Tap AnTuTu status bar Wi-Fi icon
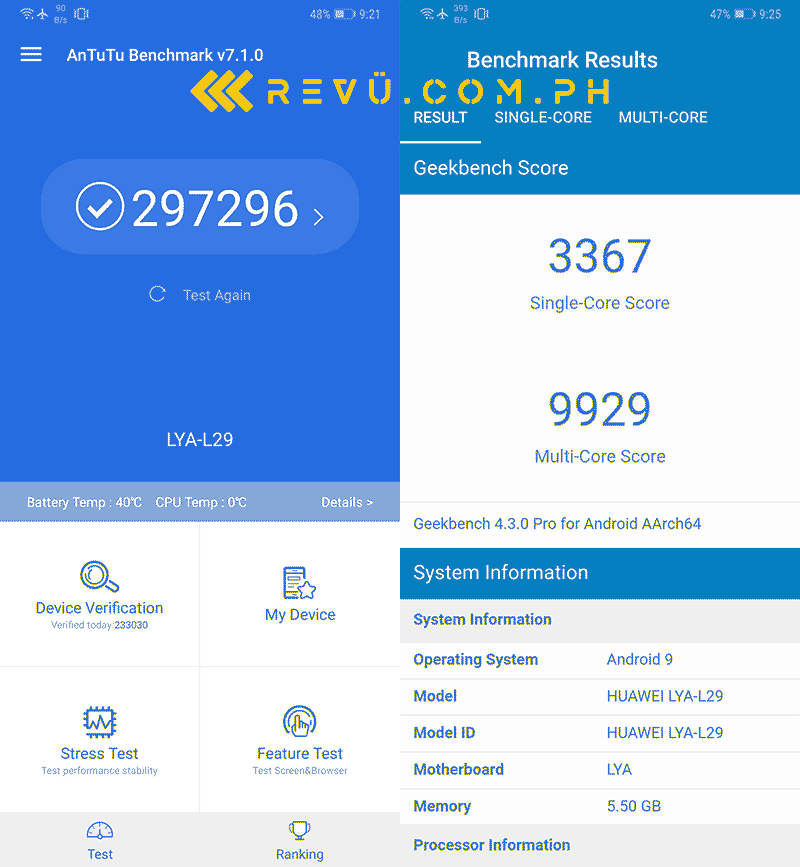Image resolution: width=800 pixels, height=867 pixels. click(27, 14)
